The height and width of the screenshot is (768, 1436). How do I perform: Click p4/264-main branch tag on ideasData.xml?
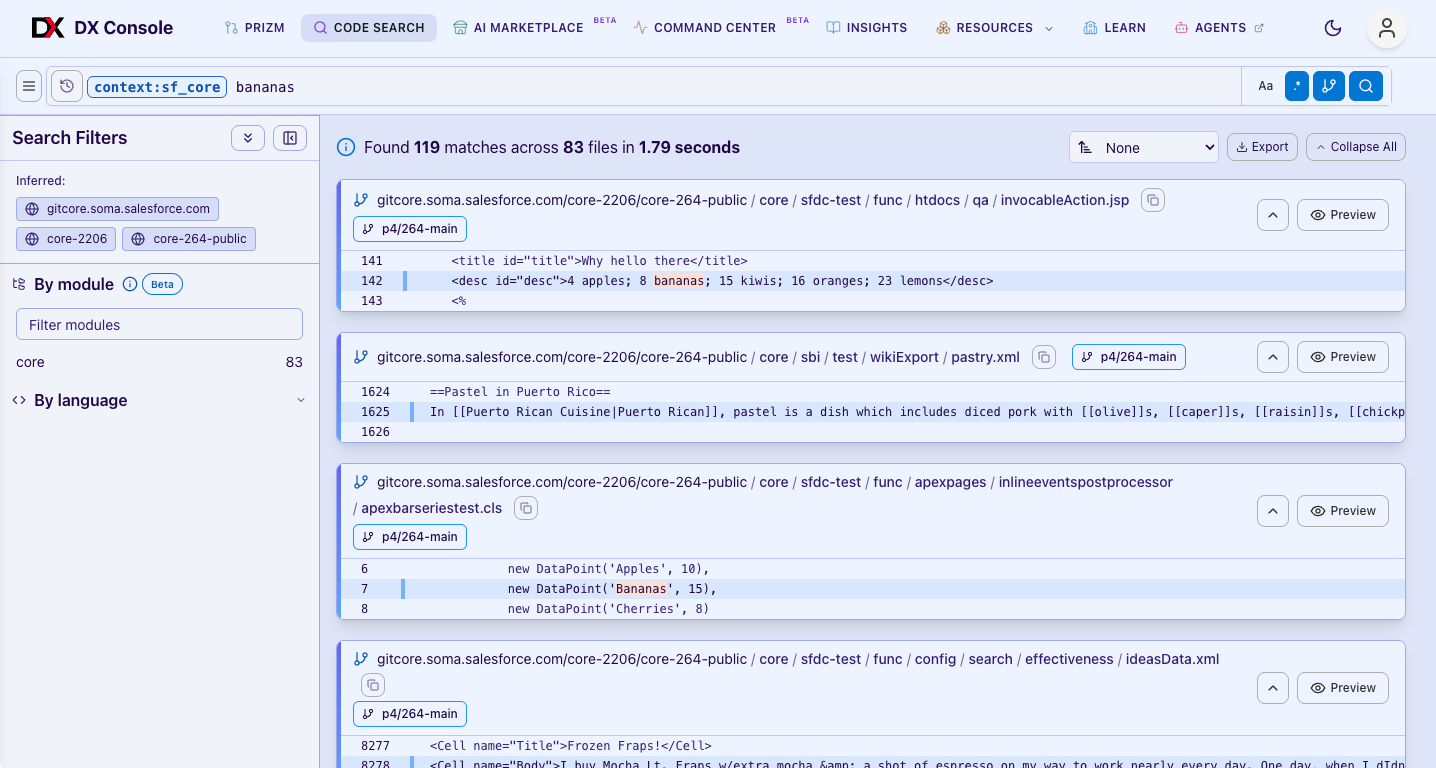click(410, 714)
